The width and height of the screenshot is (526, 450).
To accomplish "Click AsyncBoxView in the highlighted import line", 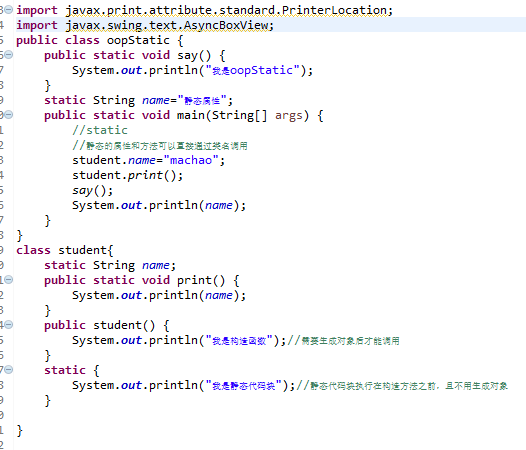I will 226,26.
